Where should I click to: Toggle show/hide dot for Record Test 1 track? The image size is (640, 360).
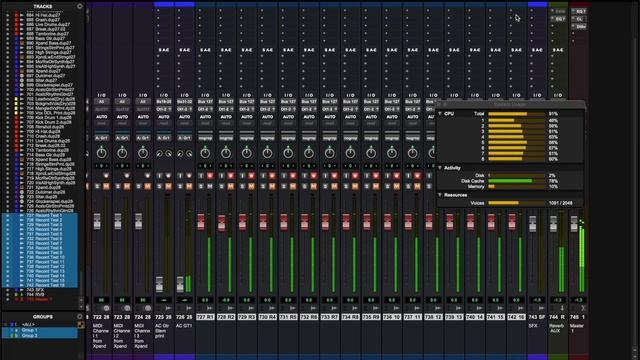7,215
